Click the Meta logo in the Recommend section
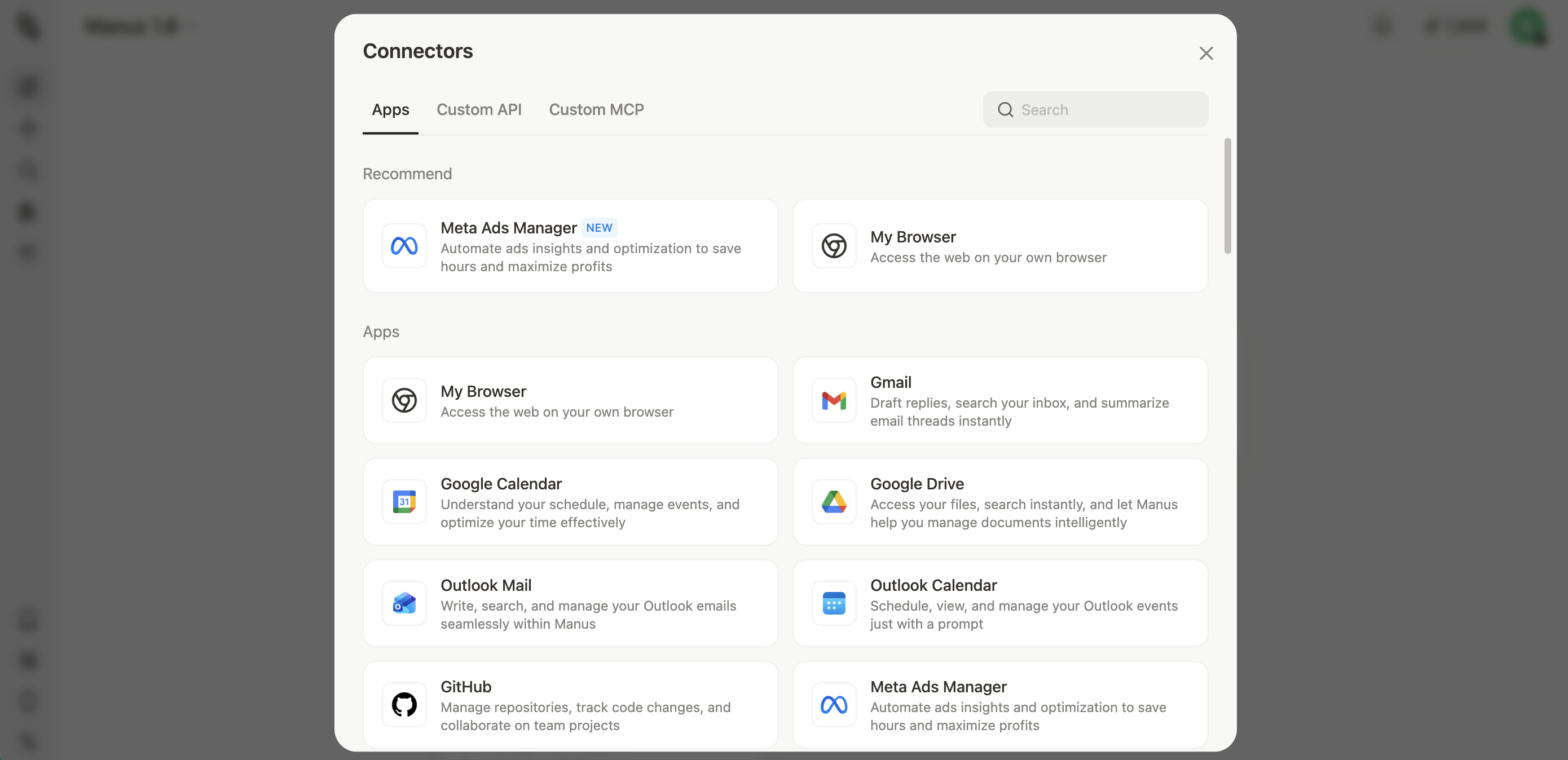 [404, 246]
